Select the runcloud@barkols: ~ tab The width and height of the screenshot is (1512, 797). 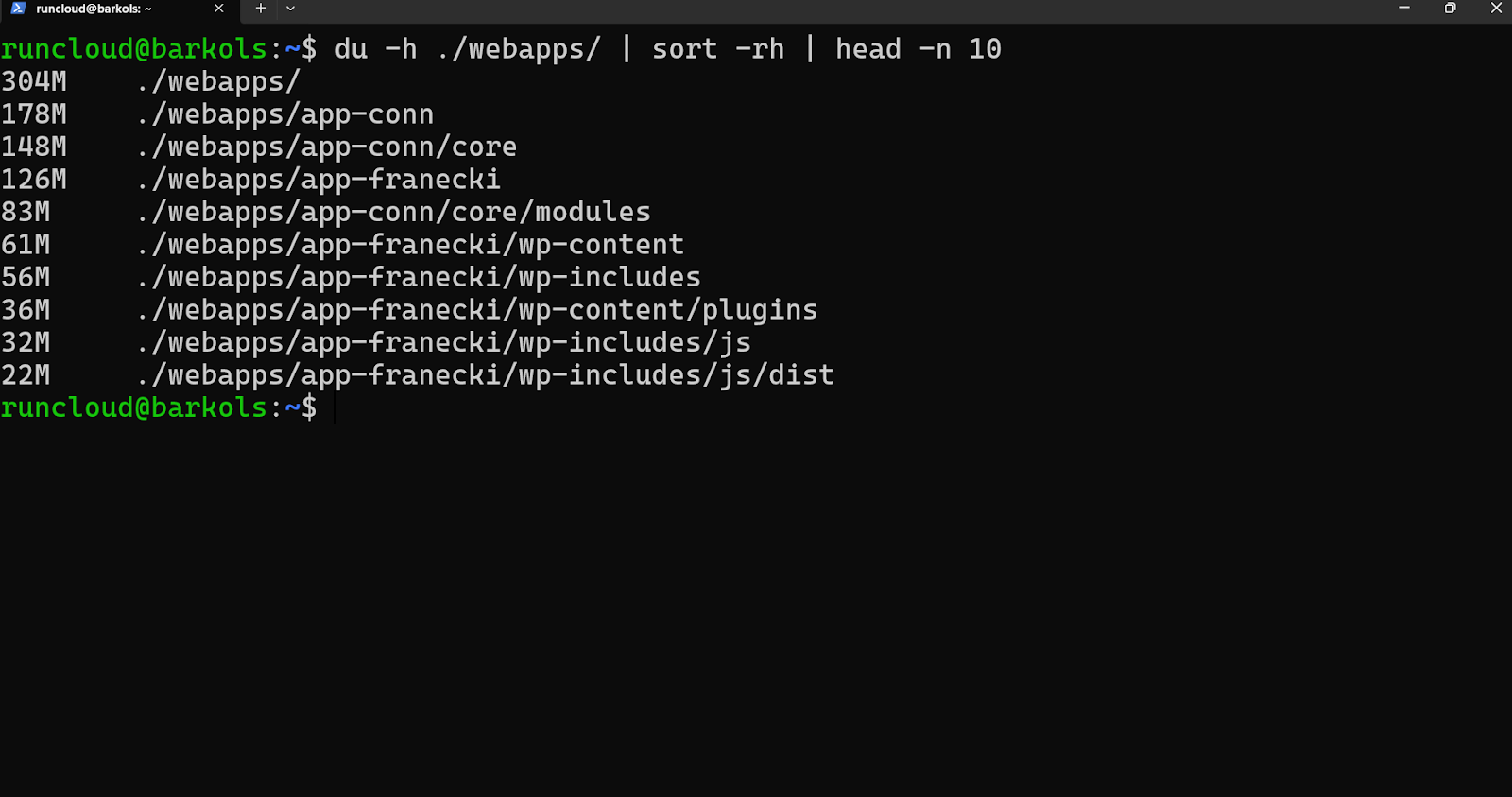tap(94, 9)
